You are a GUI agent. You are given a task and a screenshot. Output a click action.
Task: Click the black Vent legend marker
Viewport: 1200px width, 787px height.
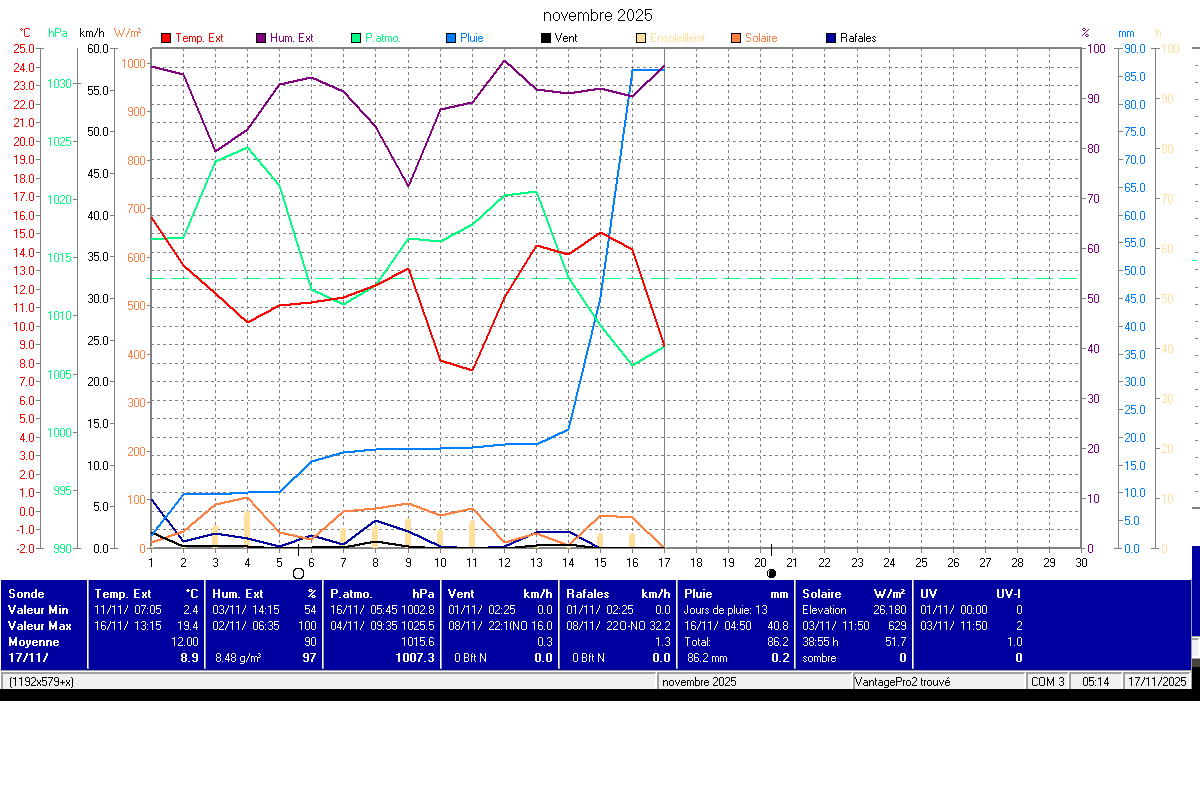click(545, 38)
